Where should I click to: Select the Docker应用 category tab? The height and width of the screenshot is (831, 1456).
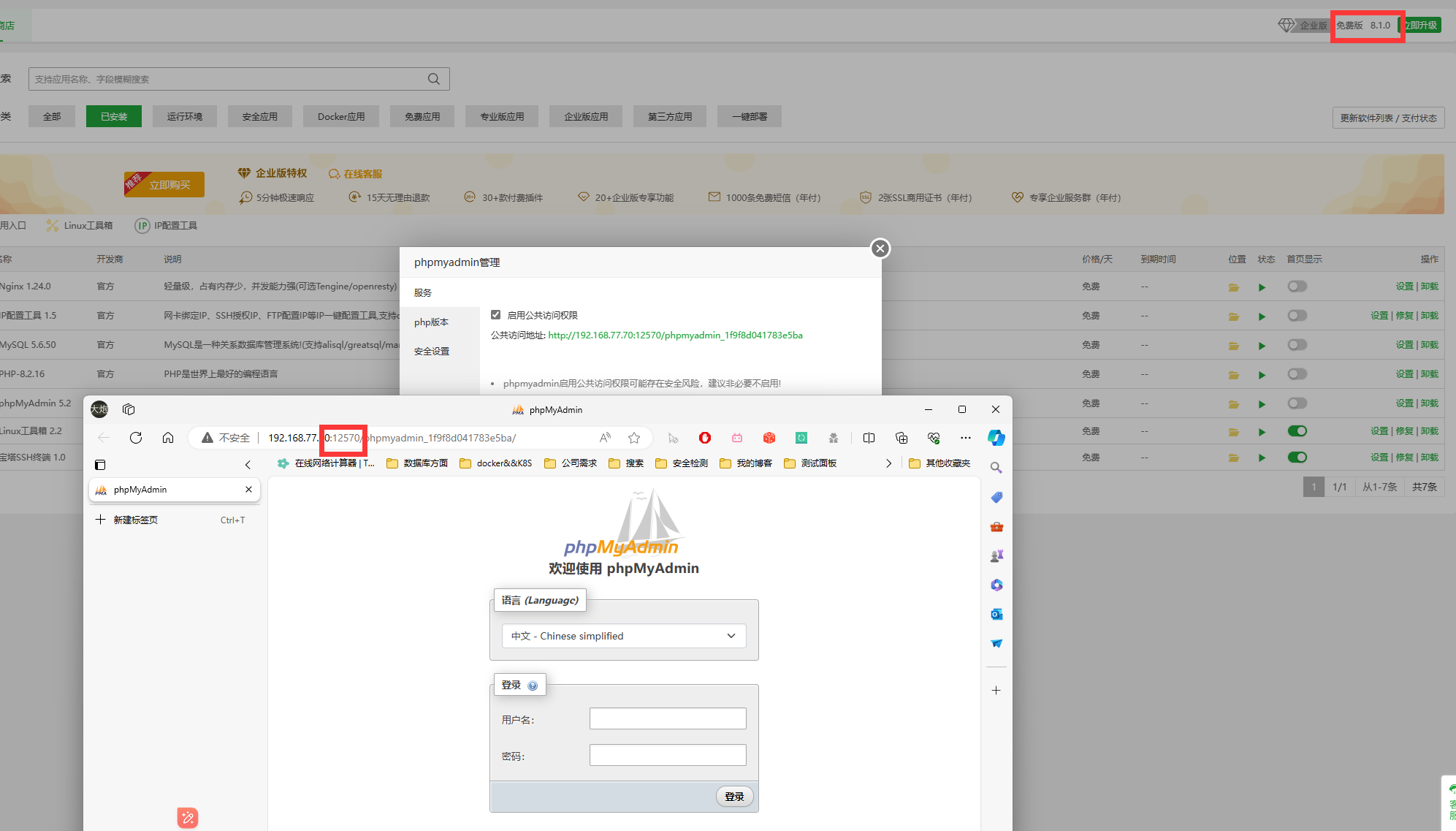click(x=341, y=116)
